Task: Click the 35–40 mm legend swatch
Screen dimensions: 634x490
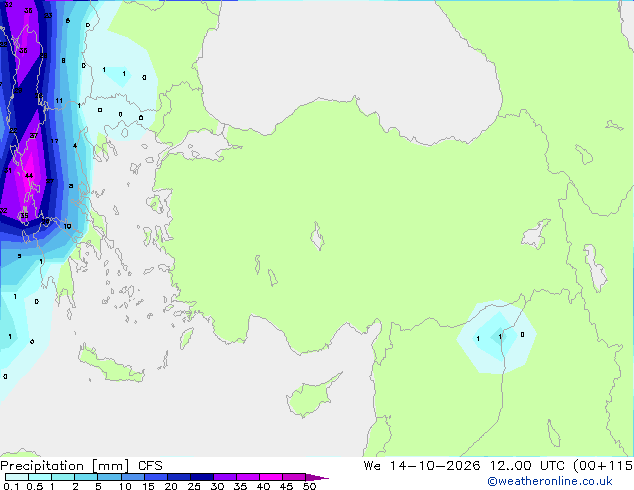Action: pyautogui.click(x=248, y=477)
